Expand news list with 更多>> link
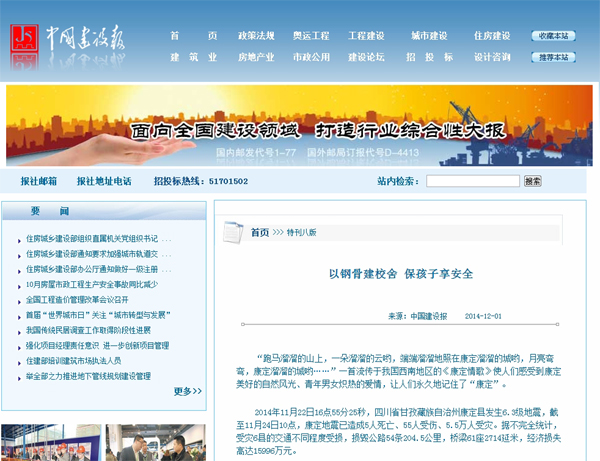The height and width of the screenshot is (461, 600). pos(188,391)
